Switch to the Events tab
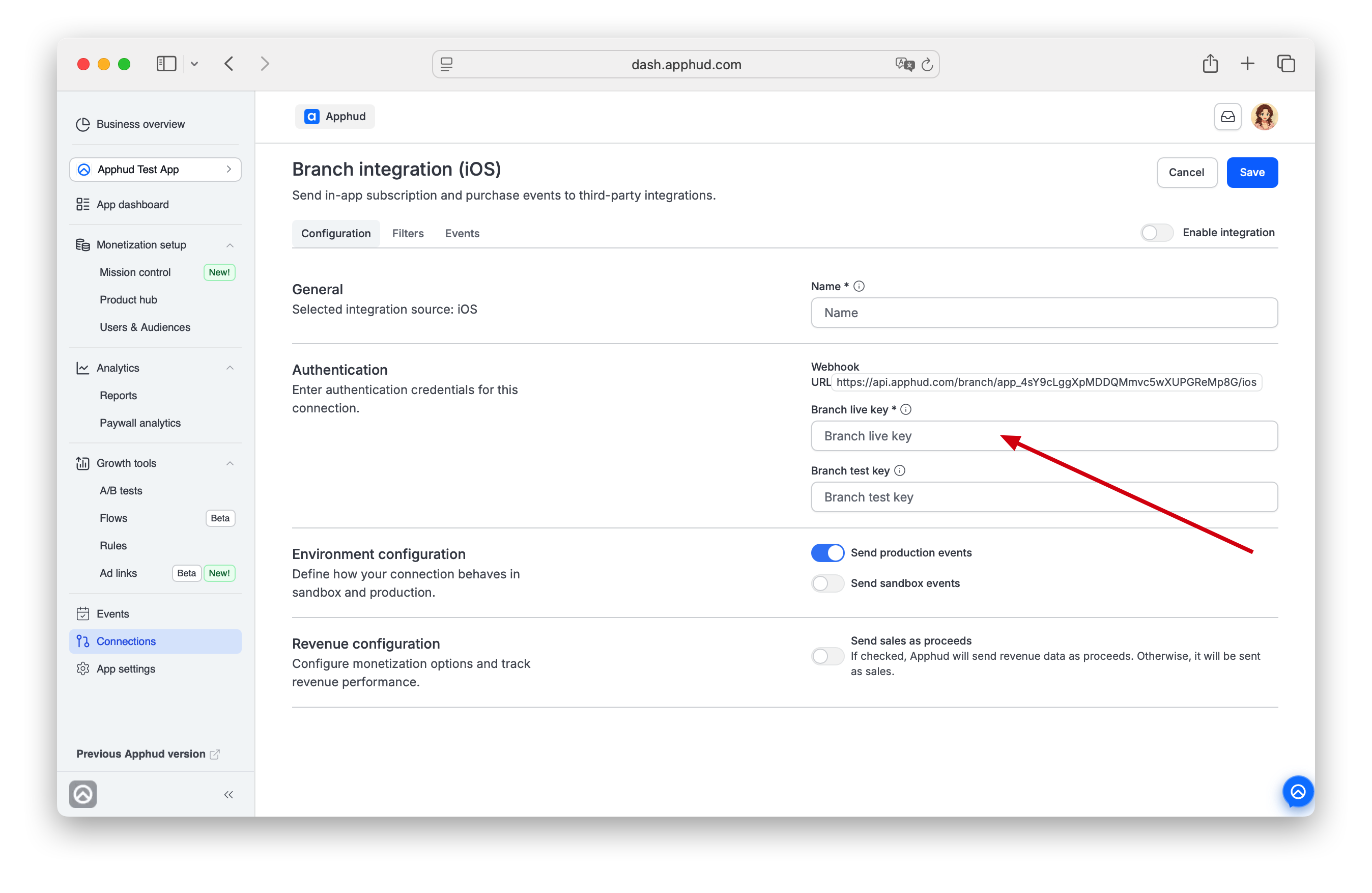1372x893 pixels. click(x=462, y=233)
